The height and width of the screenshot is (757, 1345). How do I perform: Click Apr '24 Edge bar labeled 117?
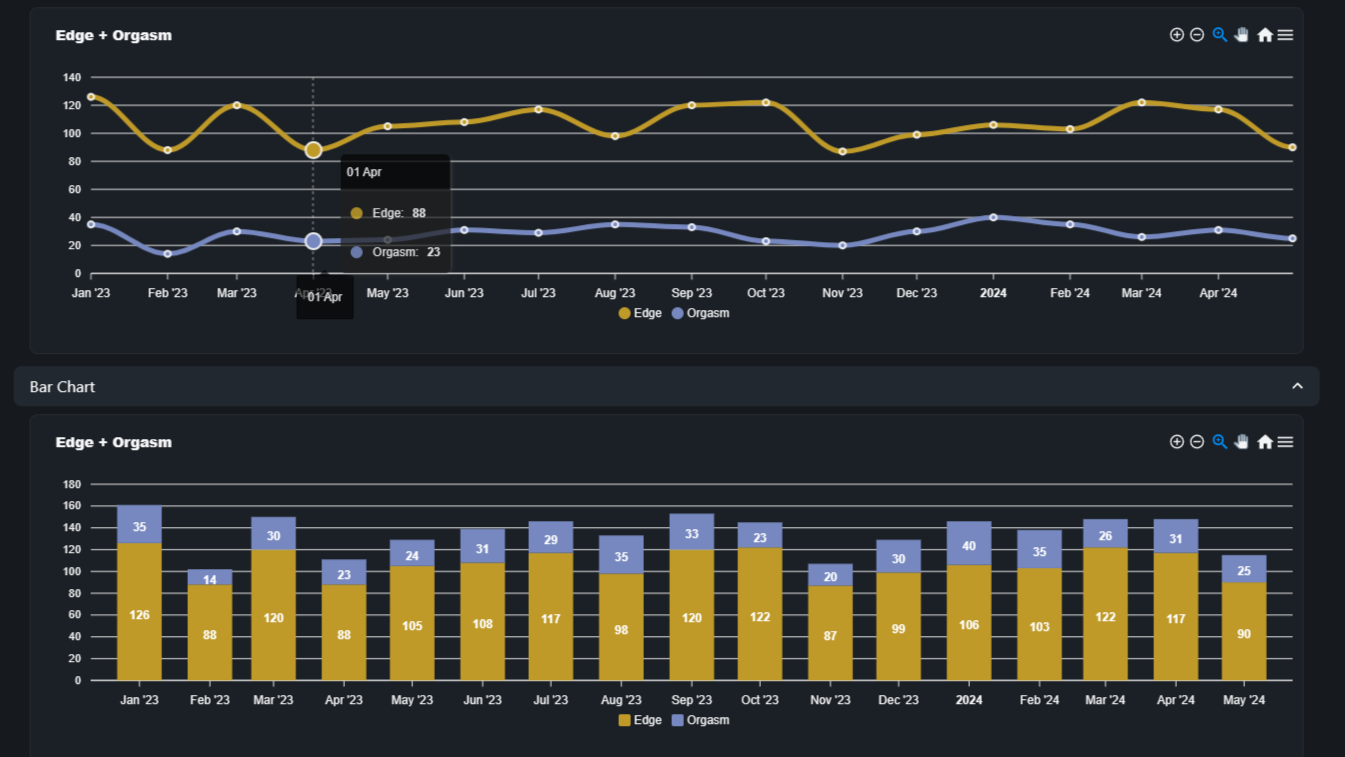click(1176, 617)
